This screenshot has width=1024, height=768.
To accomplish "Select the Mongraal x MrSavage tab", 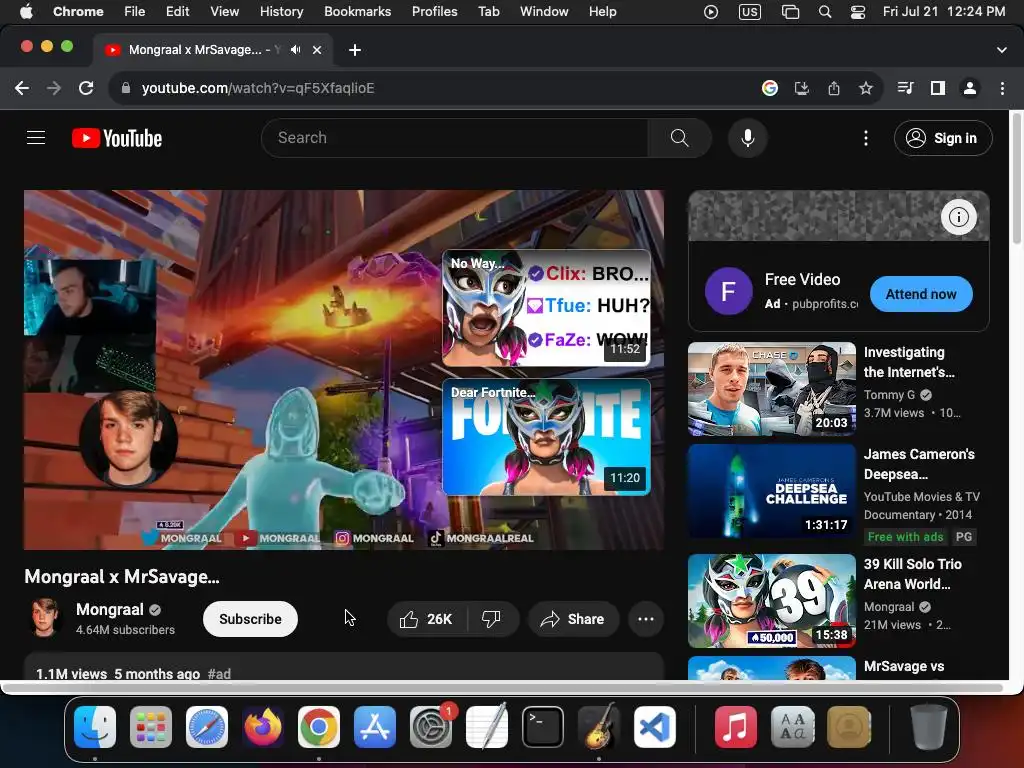I will 212,50.
